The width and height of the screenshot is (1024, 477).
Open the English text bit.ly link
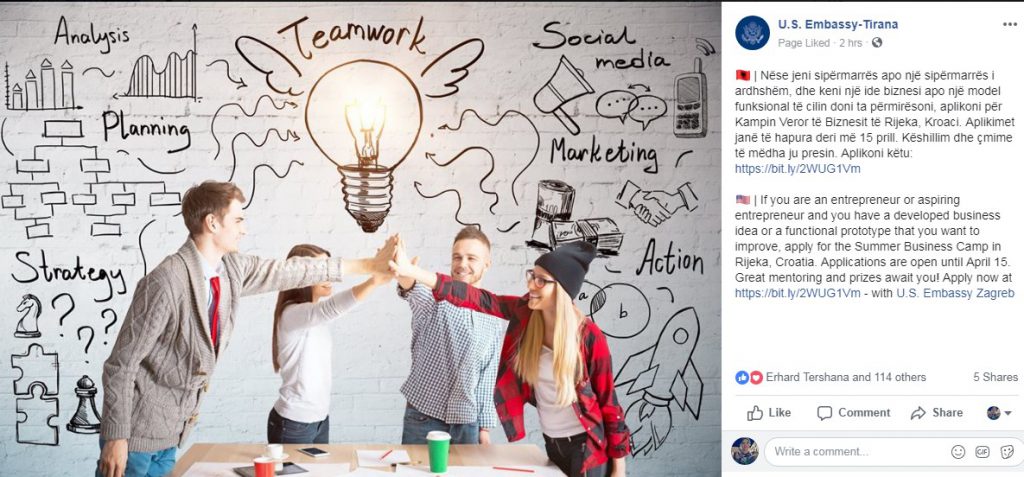pos(797,293)
